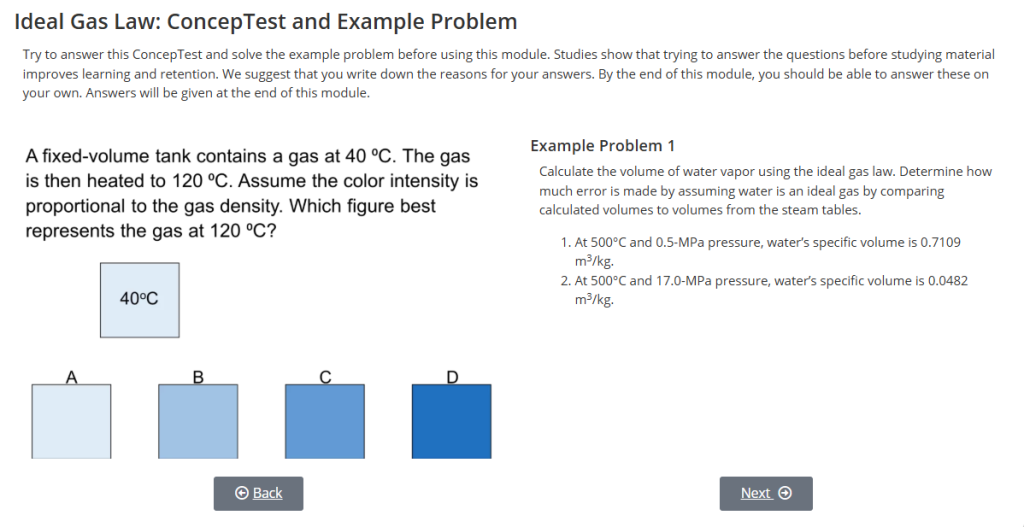This screenshot has height=527, width=1024.
Task: Click the letter C label
Action: click(325, 377)
